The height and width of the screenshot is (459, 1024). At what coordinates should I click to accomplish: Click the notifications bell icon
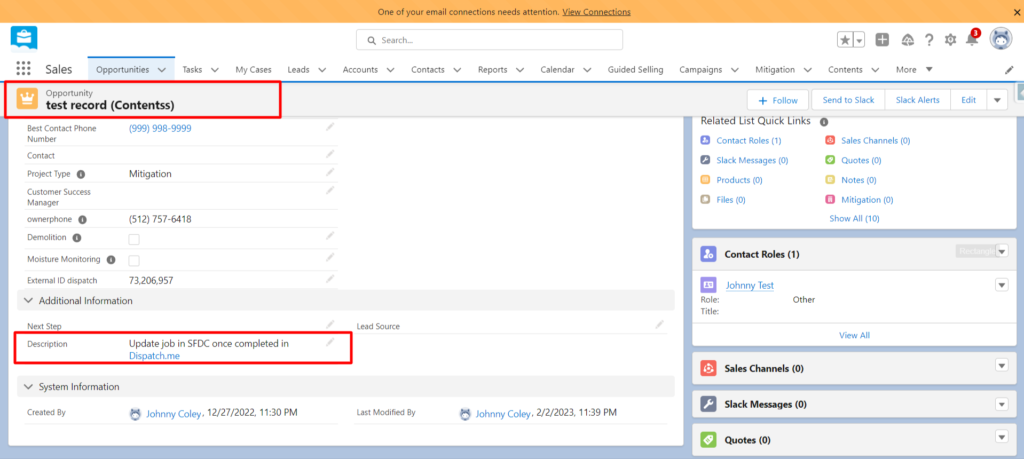point(972,39)
